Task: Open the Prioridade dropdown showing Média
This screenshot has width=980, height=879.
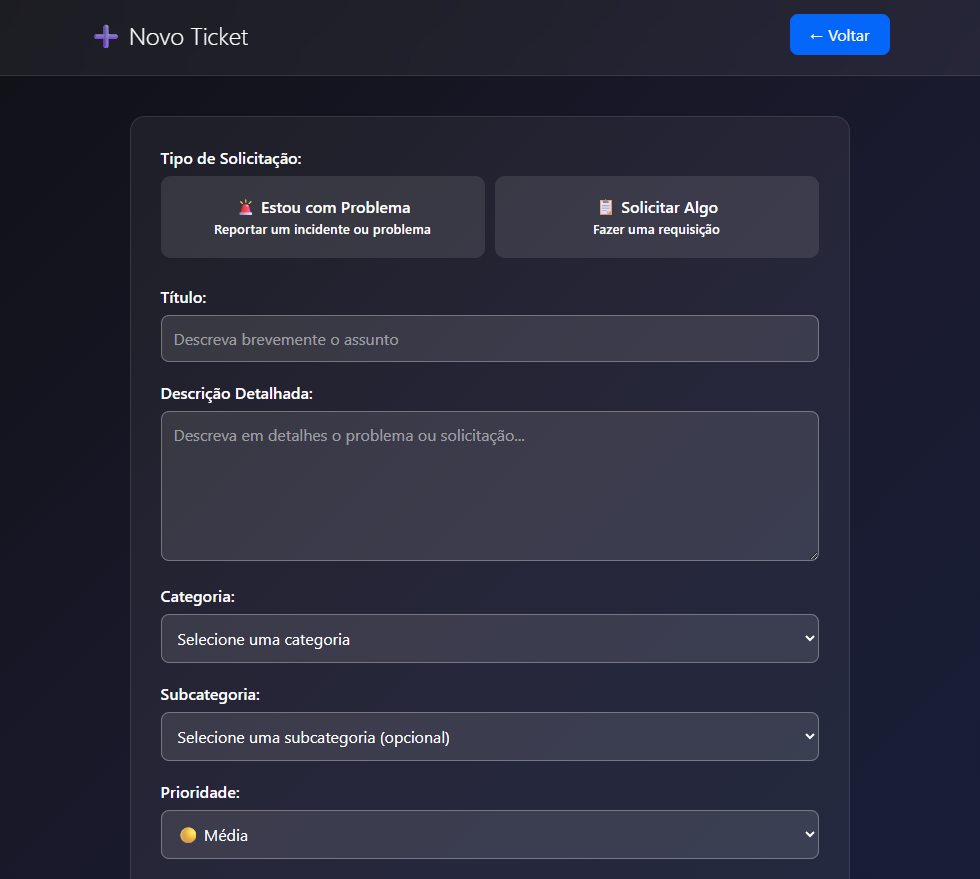Action: pyautogui.click(x=489, y=835)
